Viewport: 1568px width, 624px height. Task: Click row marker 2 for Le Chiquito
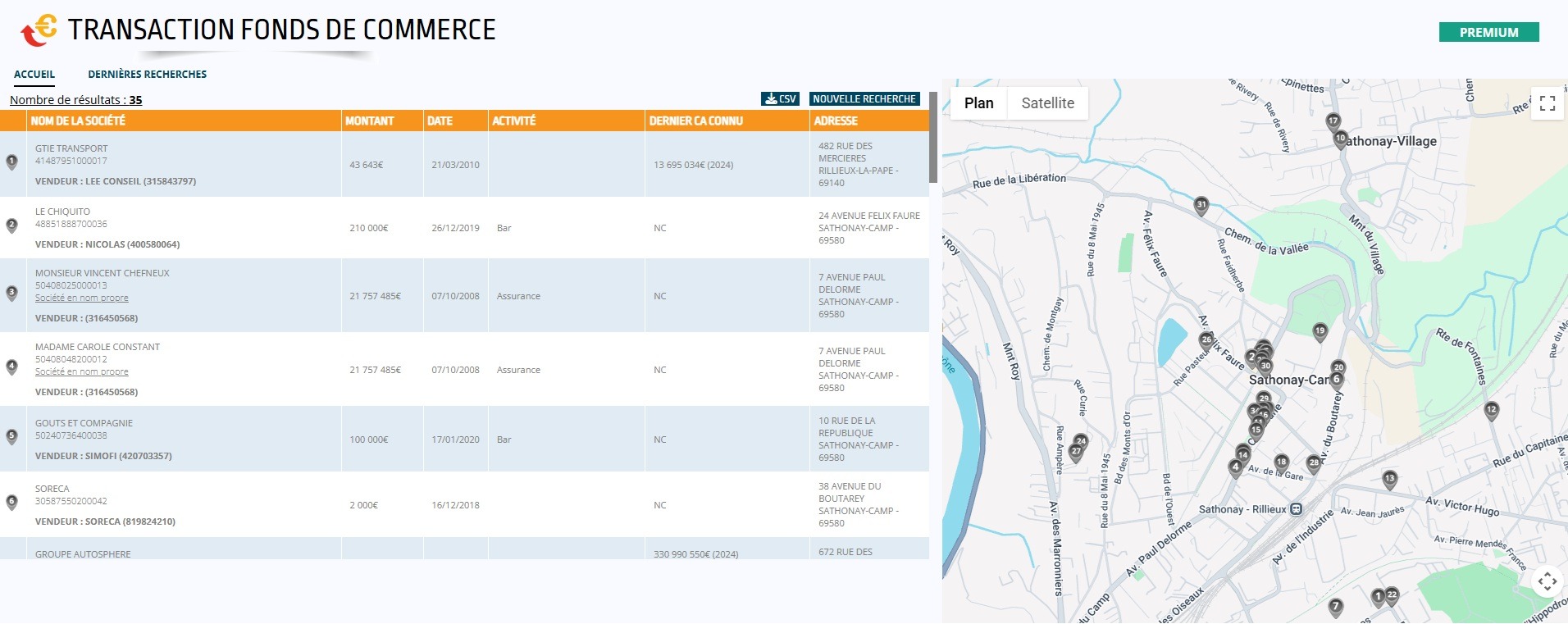(x=11, y=225)
